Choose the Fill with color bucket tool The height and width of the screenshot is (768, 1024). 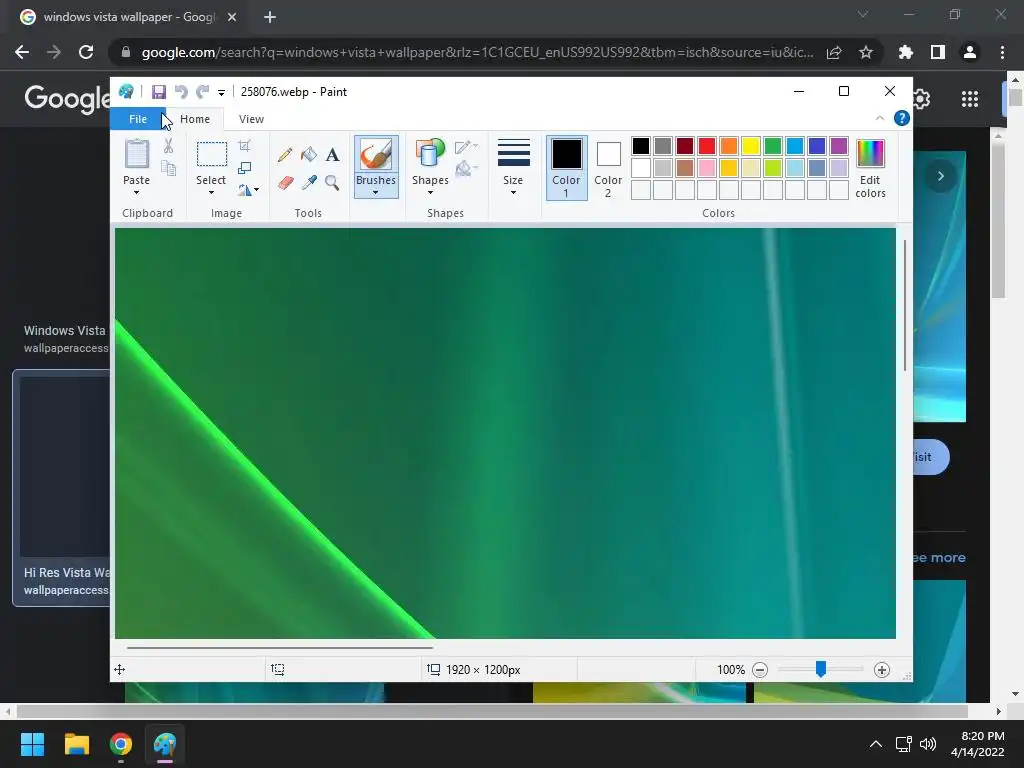[x=309, y=155]
